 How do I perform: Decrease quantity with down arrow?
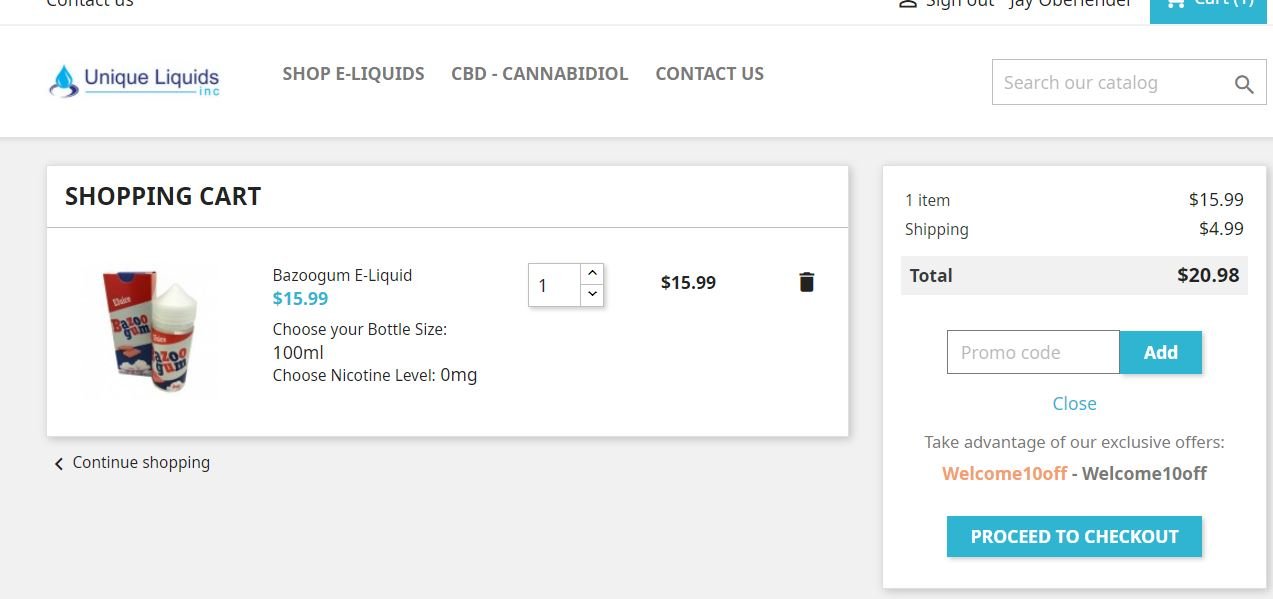[592, 294]
